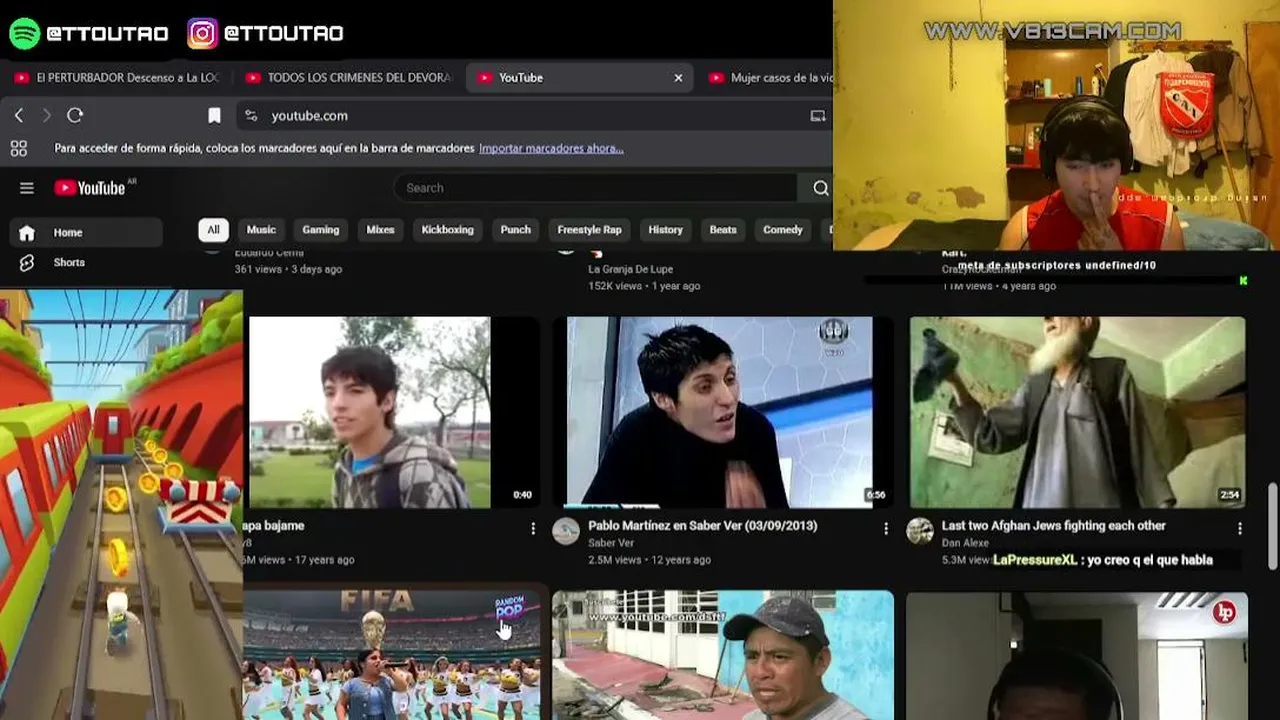Open the Dan Alexe channel avatar

coord(920,531)
